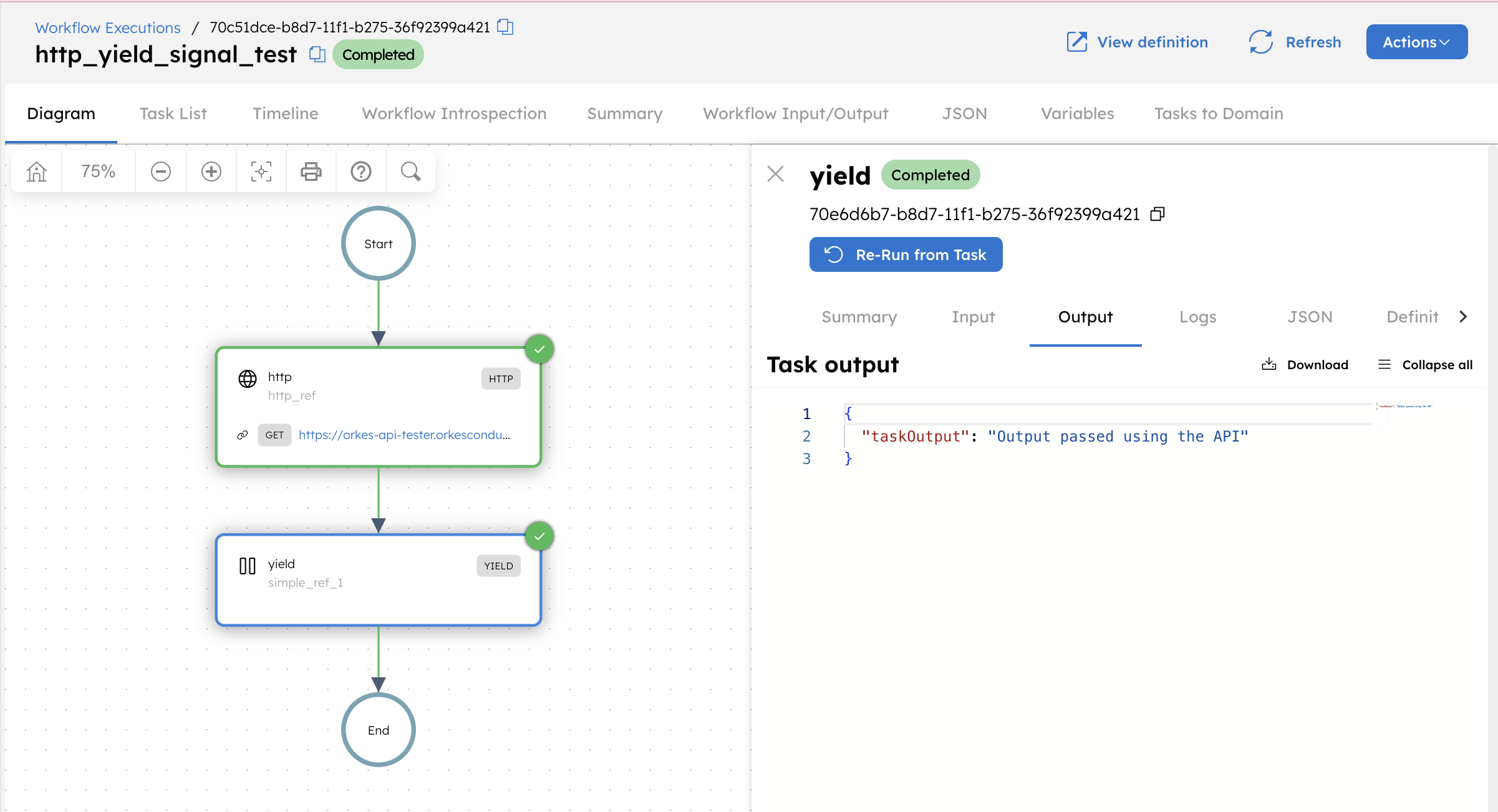Click the green checkmark on http task

click(x=539, y=349)
